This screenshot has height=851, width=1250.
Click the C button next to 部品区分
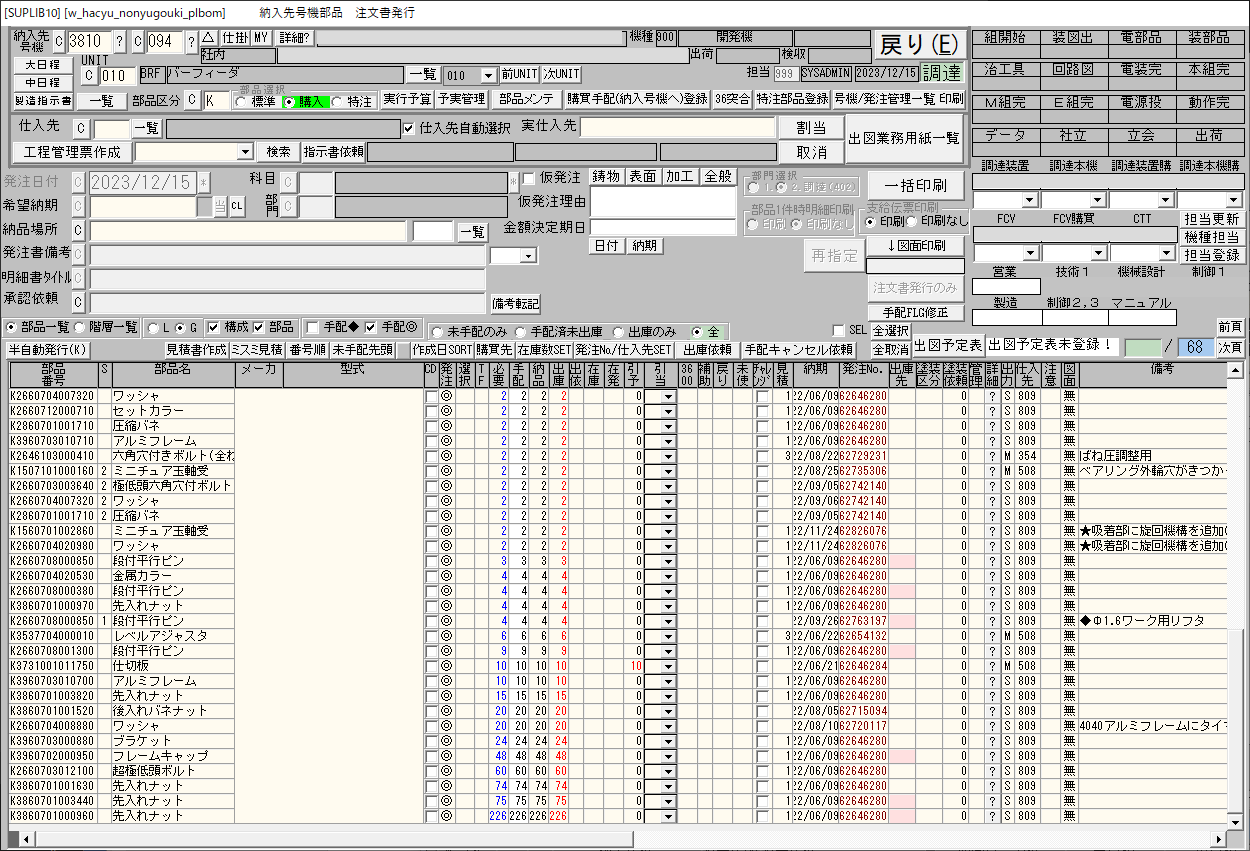(190, 100)
